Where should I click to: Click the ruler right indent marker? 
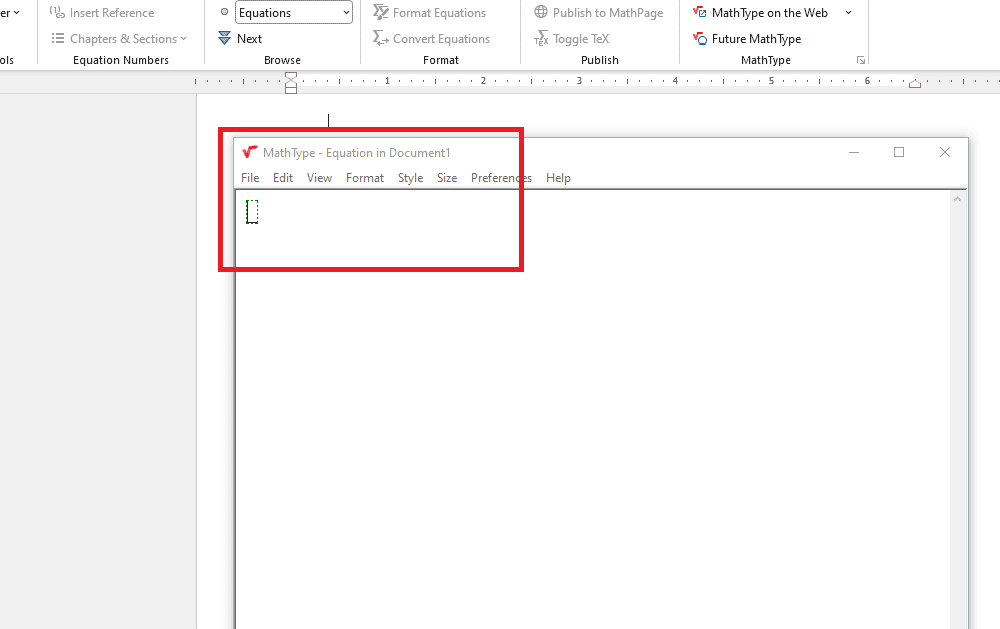click(x=915, y=84)
